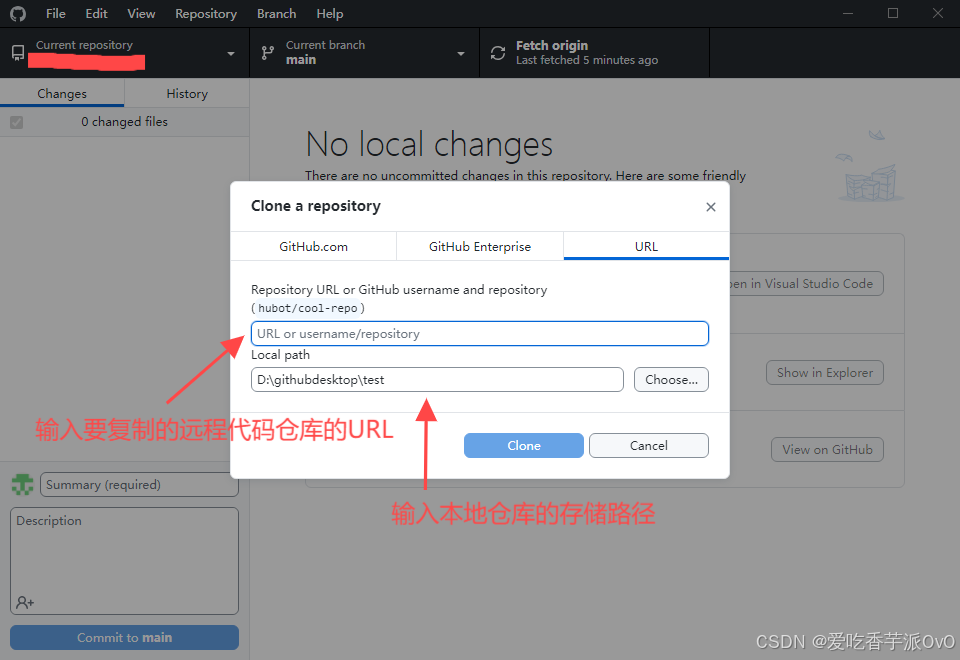Screen dimensions: 960x660
Task: Maximize the GitHub Desktop window
Action: [893, 13]
